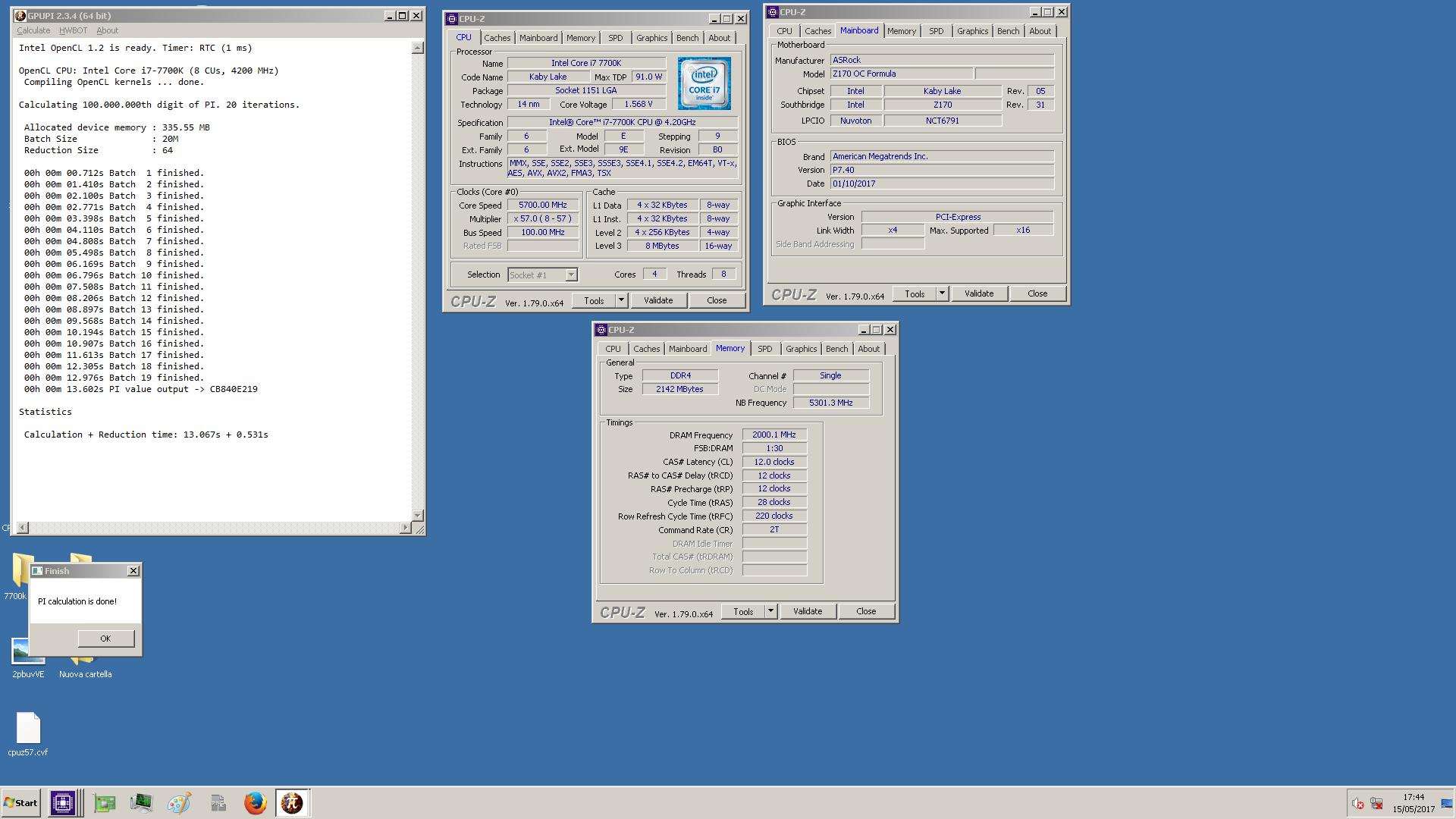
Task: Select the 7700k folder on desktop
Action: pos(15,576)
